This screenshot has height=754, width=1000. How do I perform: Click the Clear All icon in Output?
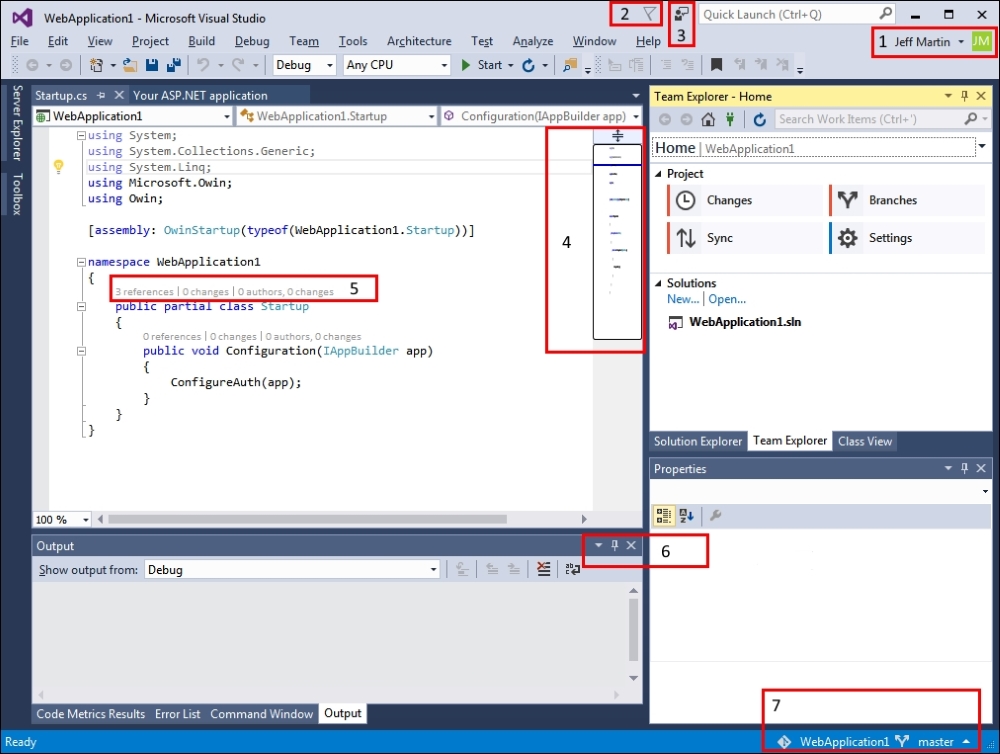(x=543, y=569)
